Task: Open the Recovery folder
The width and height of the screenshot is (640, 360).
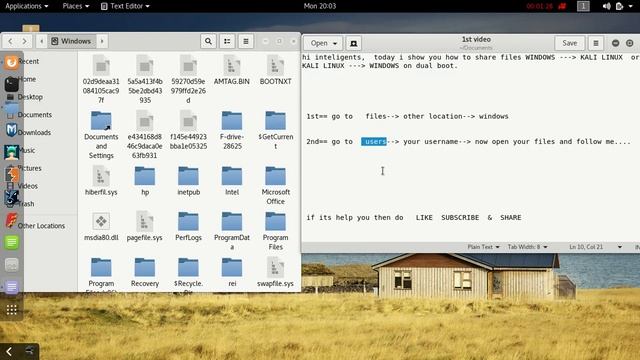Action: [145, 272]
